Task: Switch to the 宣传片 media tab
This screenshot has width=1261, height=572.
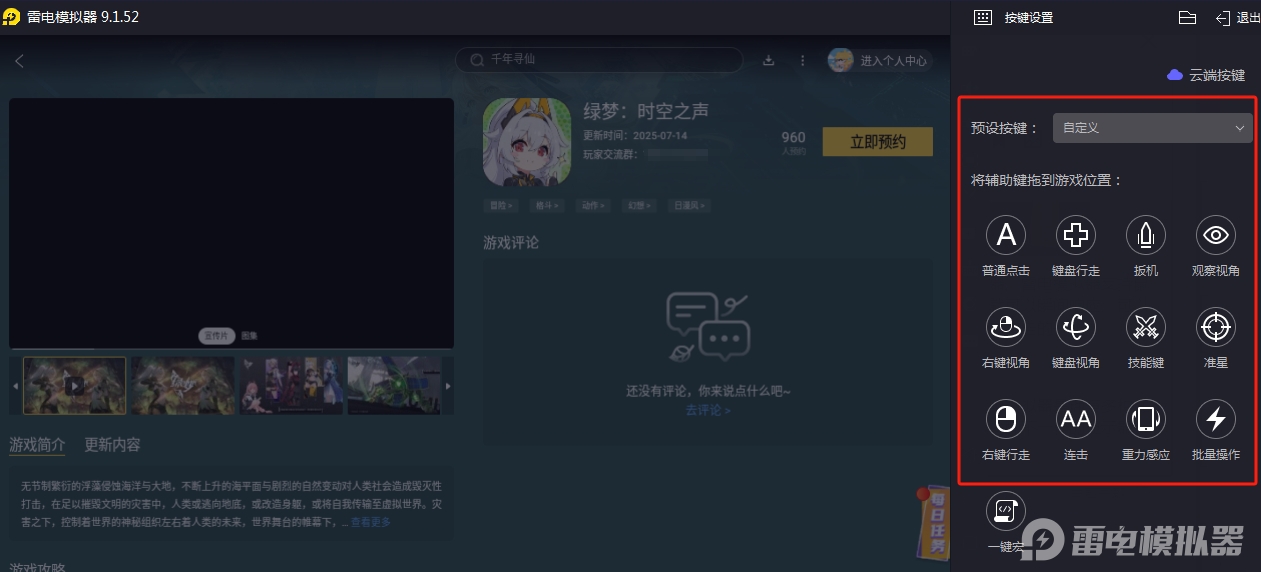Action: (x=216, y=336)
